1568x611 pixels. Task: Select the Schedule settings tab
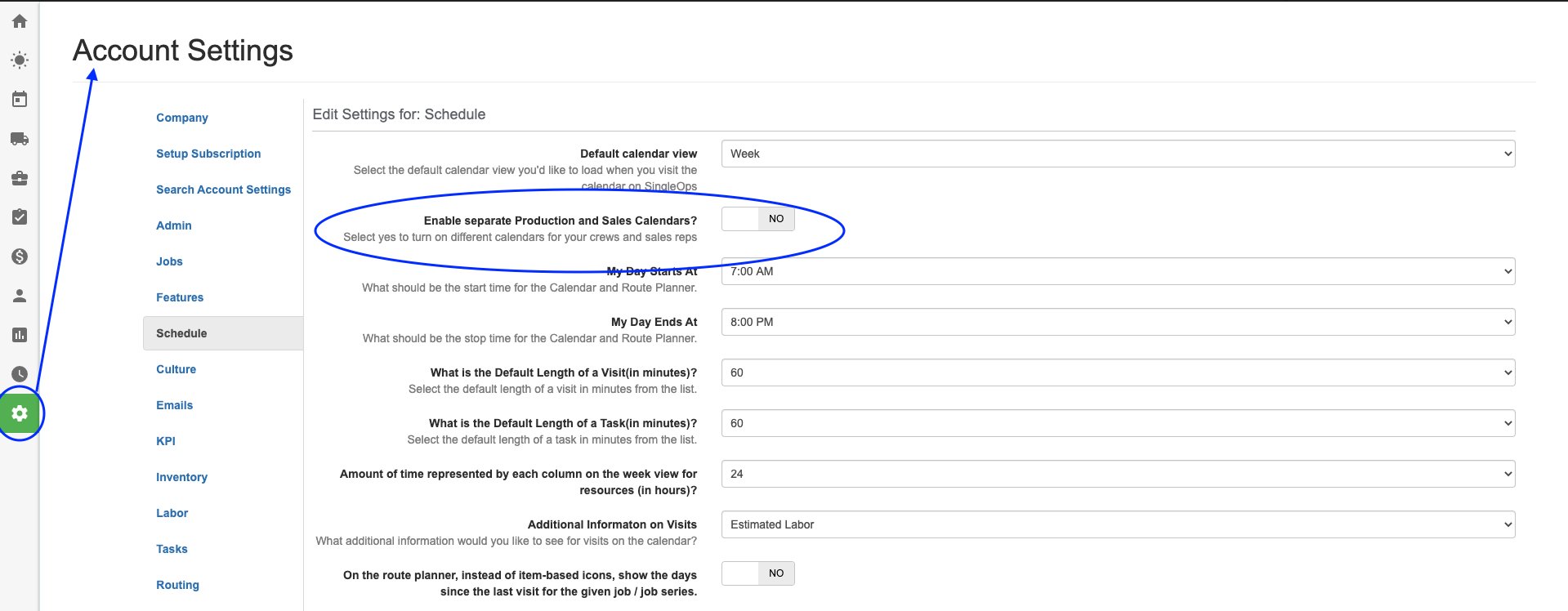coord(181,333)
